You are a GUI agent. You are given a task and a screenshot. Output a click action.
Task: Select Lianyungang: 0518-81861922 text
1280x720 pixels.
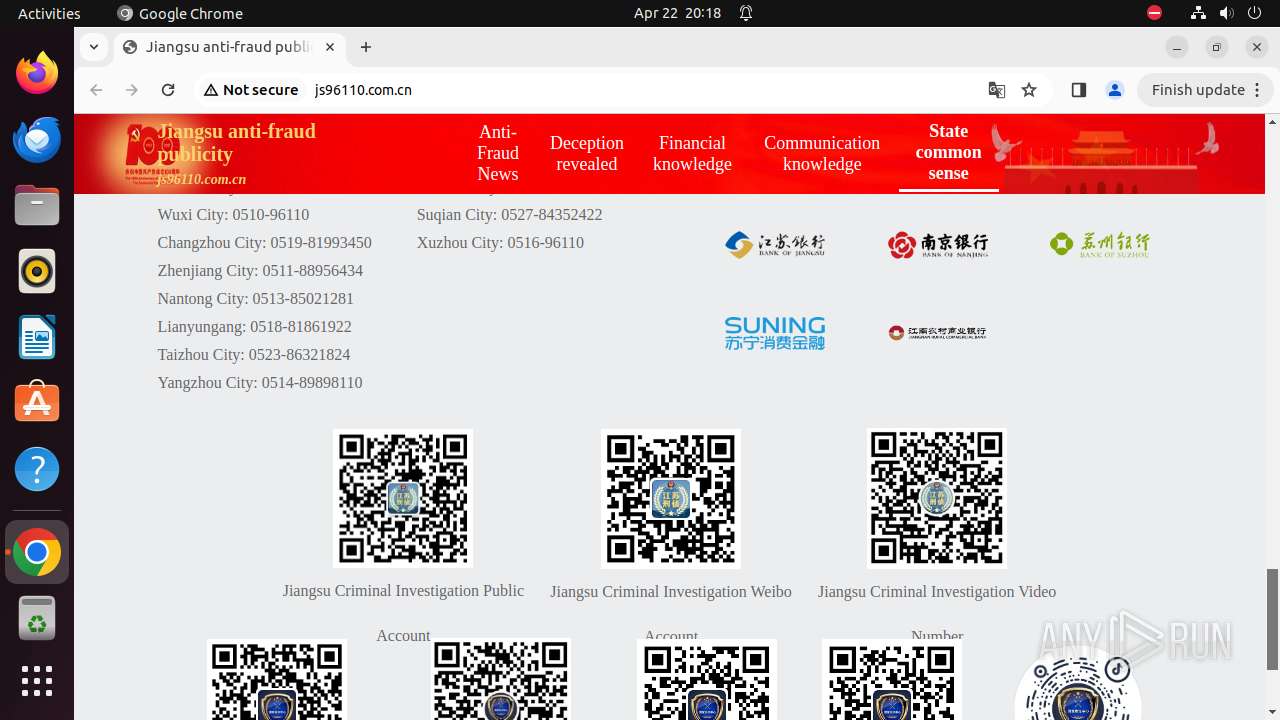254,327
